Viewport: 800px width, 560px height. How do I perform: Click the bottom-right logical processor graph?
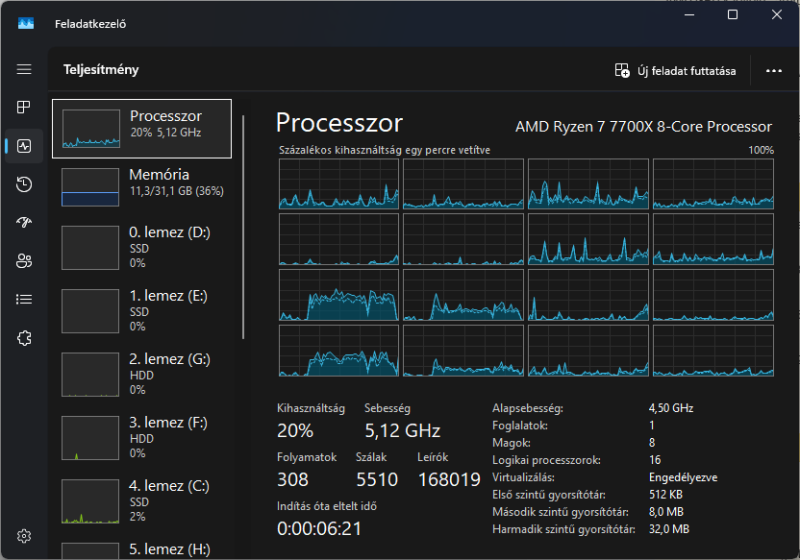[x=713, y=351]
